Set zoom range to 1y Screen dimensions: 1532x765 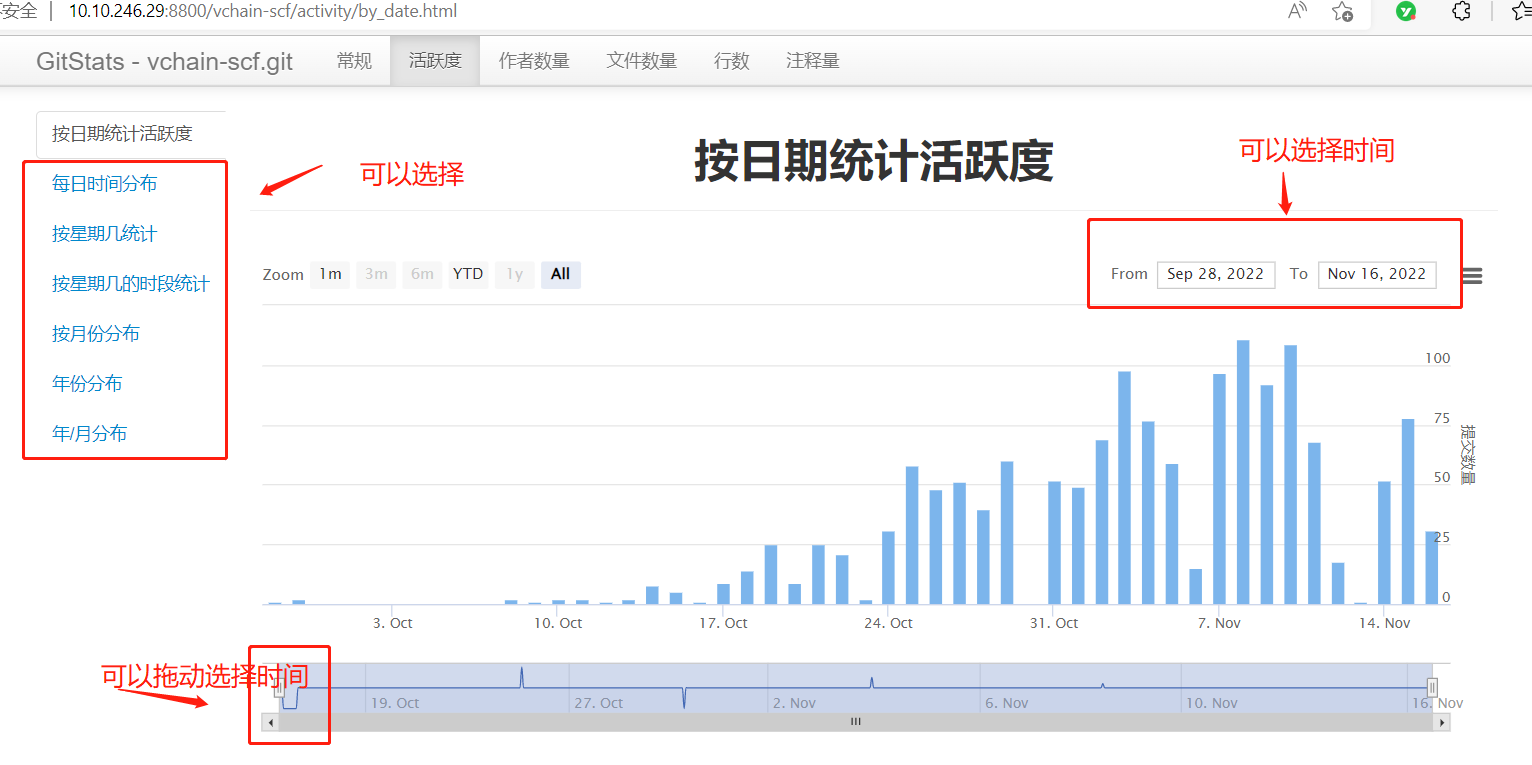pyautogui.click(x=514, y=274)
